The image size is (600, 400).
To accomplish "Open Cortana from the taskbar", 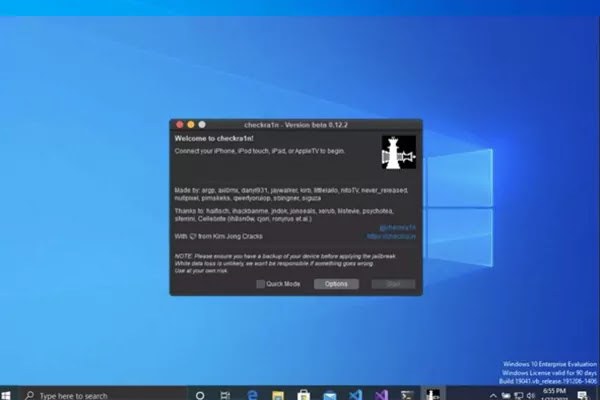I will pyautogui.click(x=200, y=395).
